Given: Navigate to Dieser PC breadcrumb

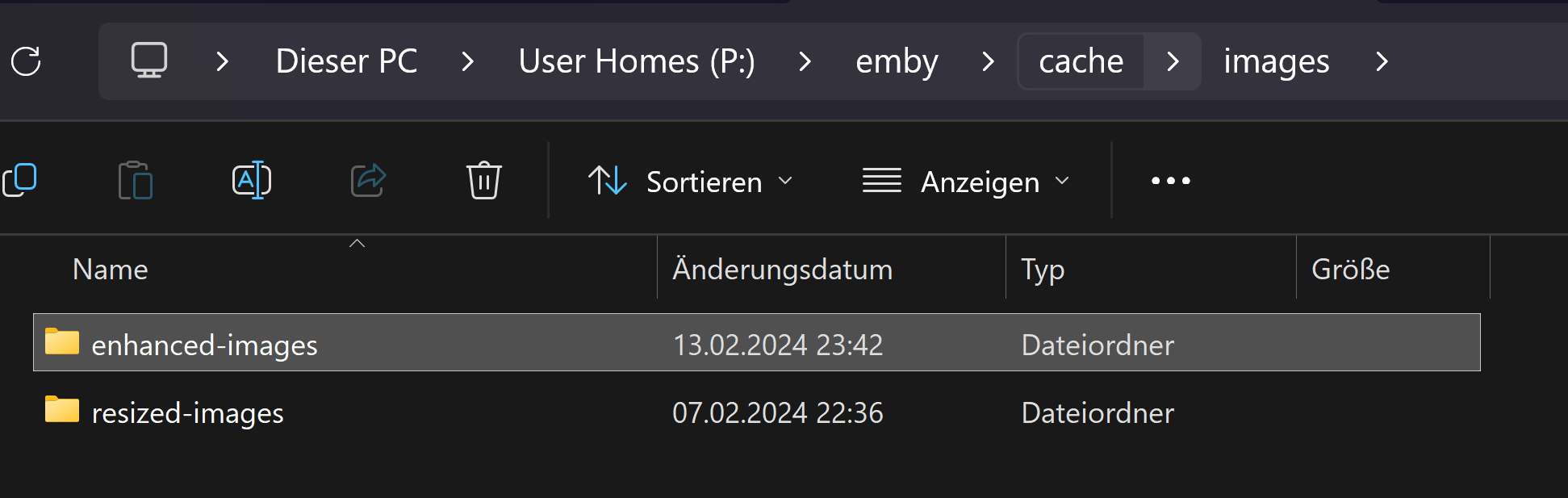Looking at the screenshot, I should pyautogui.click(x=346, y=61).
